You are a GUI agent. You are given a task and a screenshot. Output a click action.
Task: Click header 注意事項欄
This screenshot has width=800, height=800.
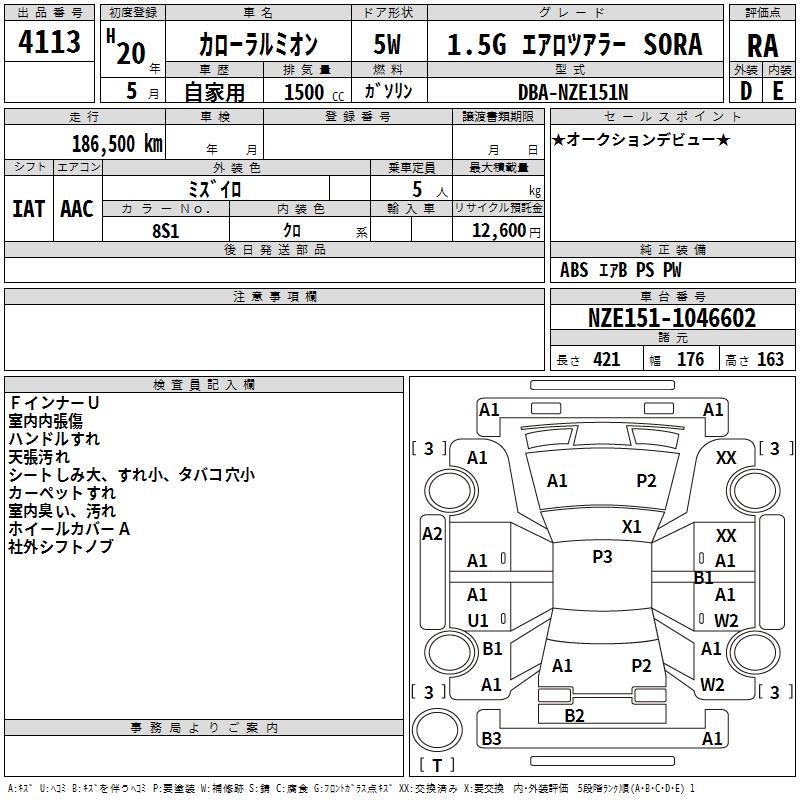274,296
